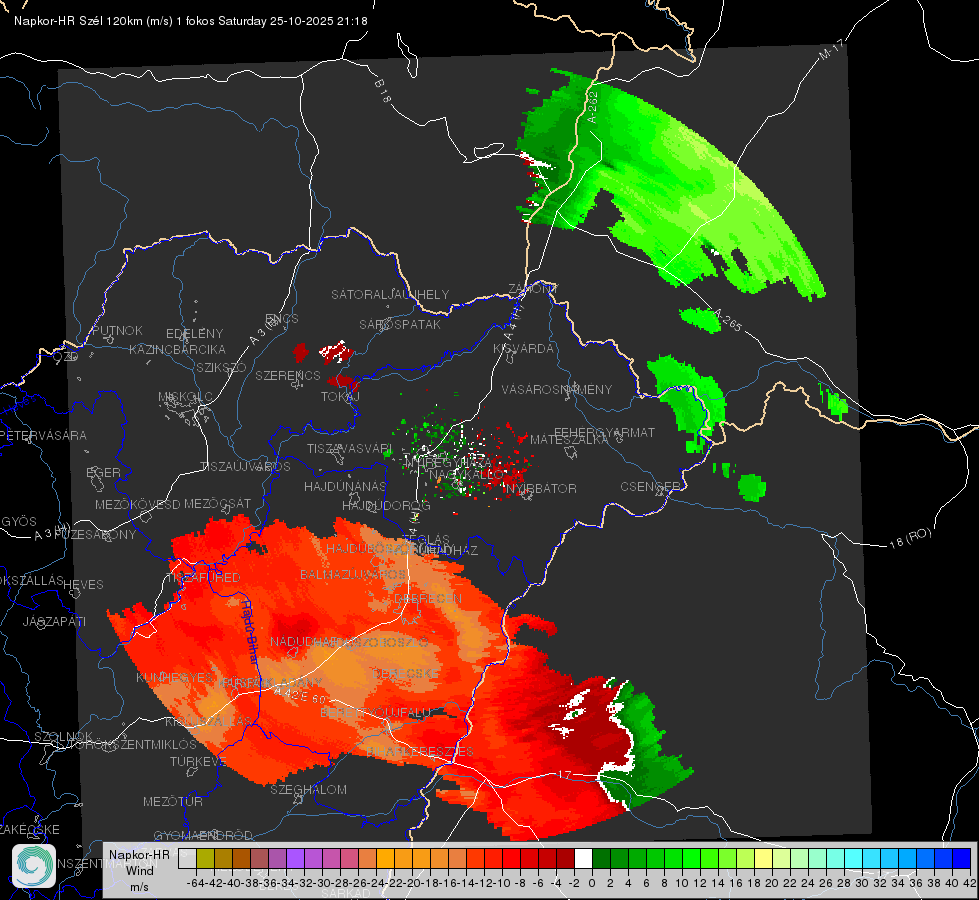Click the MEZŐKÖVESD city label
Image resolution: width=979 pixels, height=900 pixels.
point(137,504)
